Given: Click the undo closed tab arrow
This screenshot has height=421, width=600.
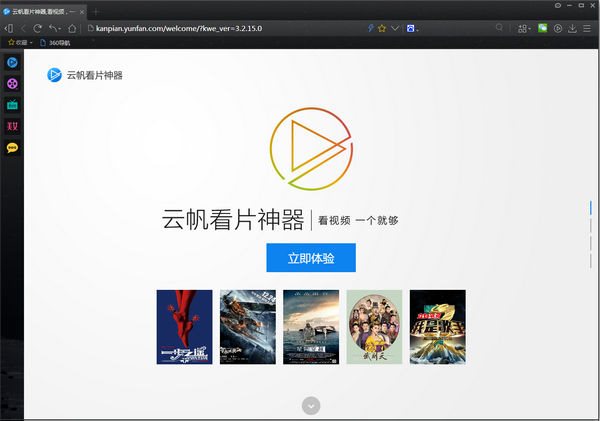Looking at the screenshot, I should pos(54,28).
